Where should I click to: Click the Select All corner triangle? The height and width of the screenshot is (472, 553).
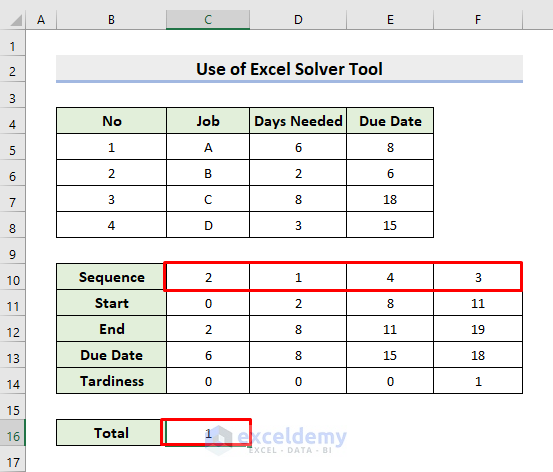point(16,20)
